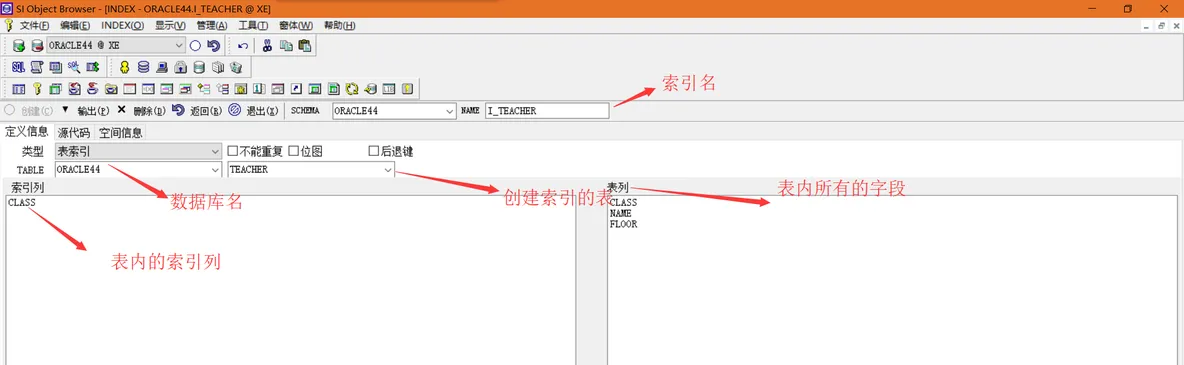Click the 退出(X) button
Screen dimensions: 1184x365
tap(262, 110)
